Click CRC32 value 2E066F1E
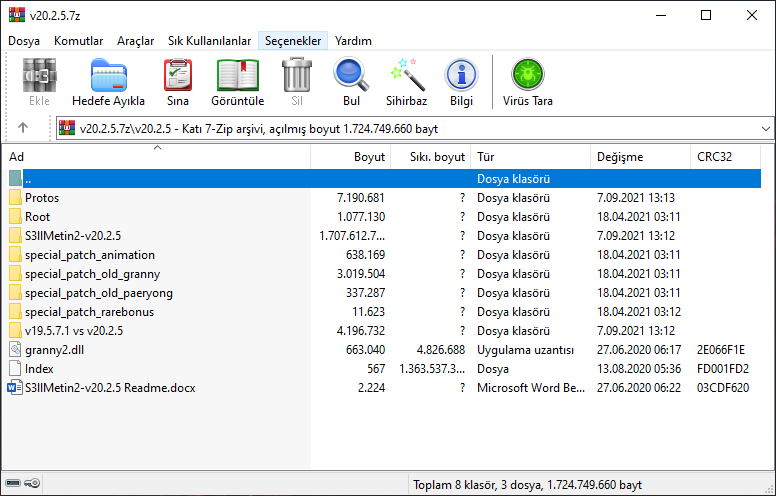 (721, 349)
